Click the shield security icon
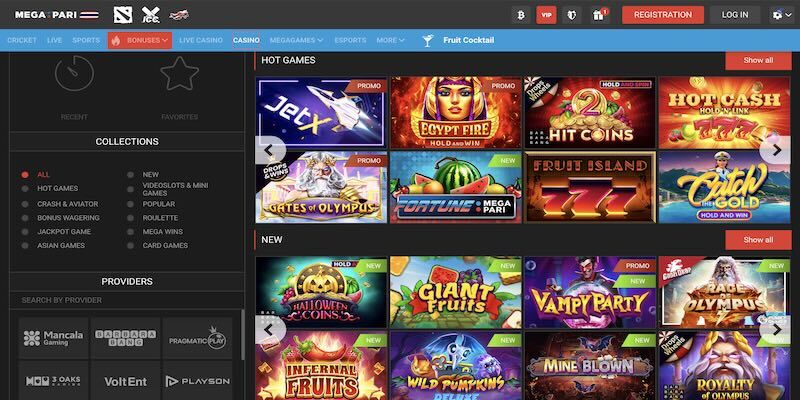Screen dimensions: 800x400 pyautogui.click(x=572, y=15)
